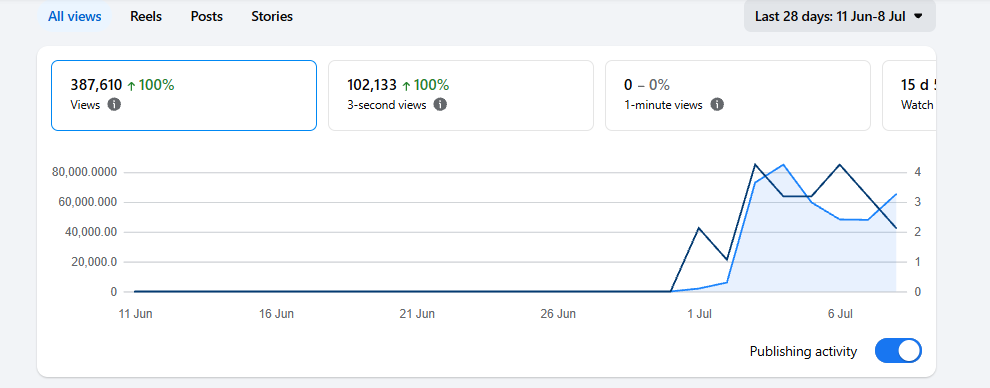Viewport: 990px width, 388px height.
Task: Click the info icon beside 3-second views
Action: [441, 105]
